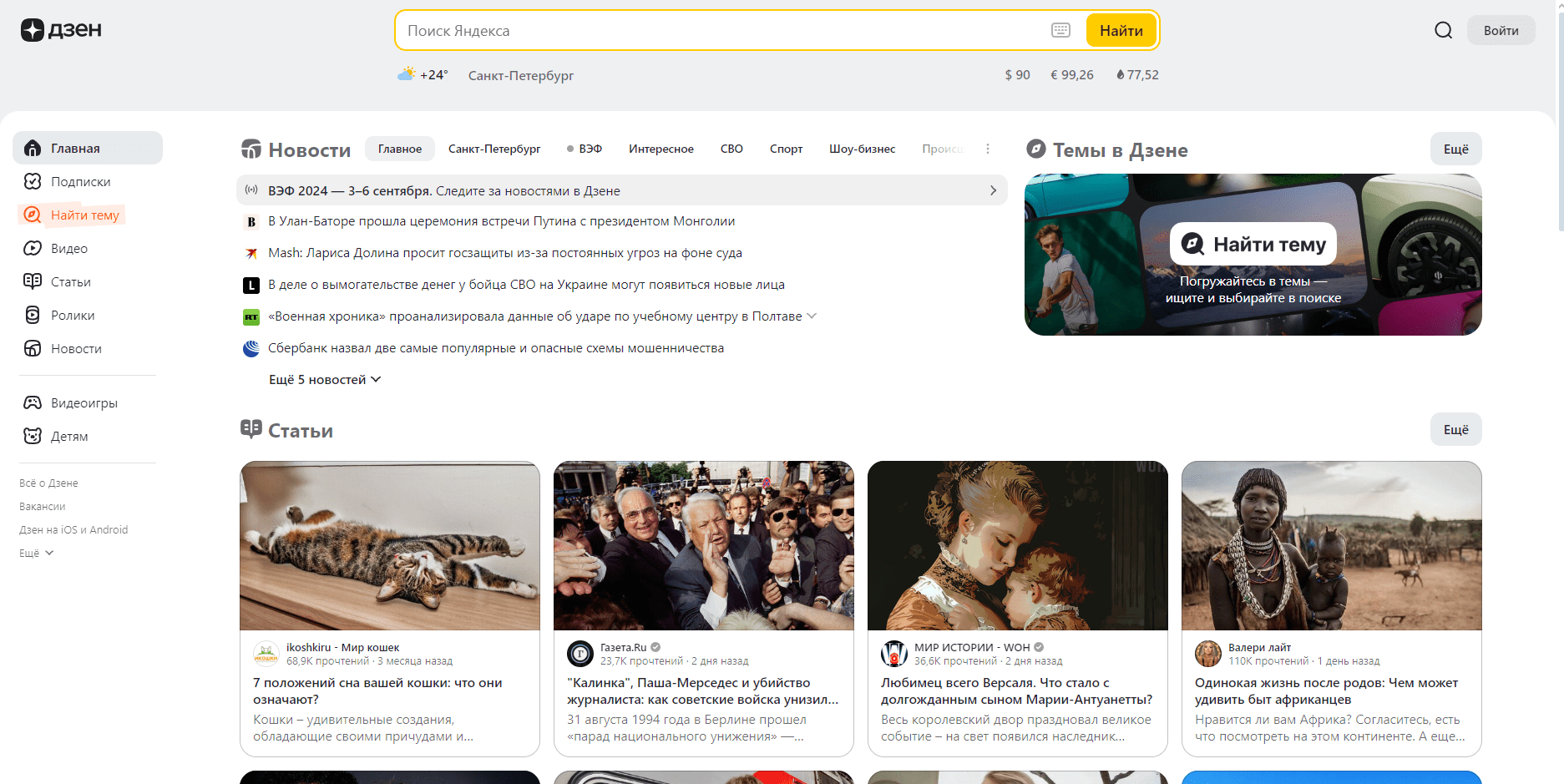Click the Войти login button
The height and width of the screenshot is (784, 1564).
1501,29
